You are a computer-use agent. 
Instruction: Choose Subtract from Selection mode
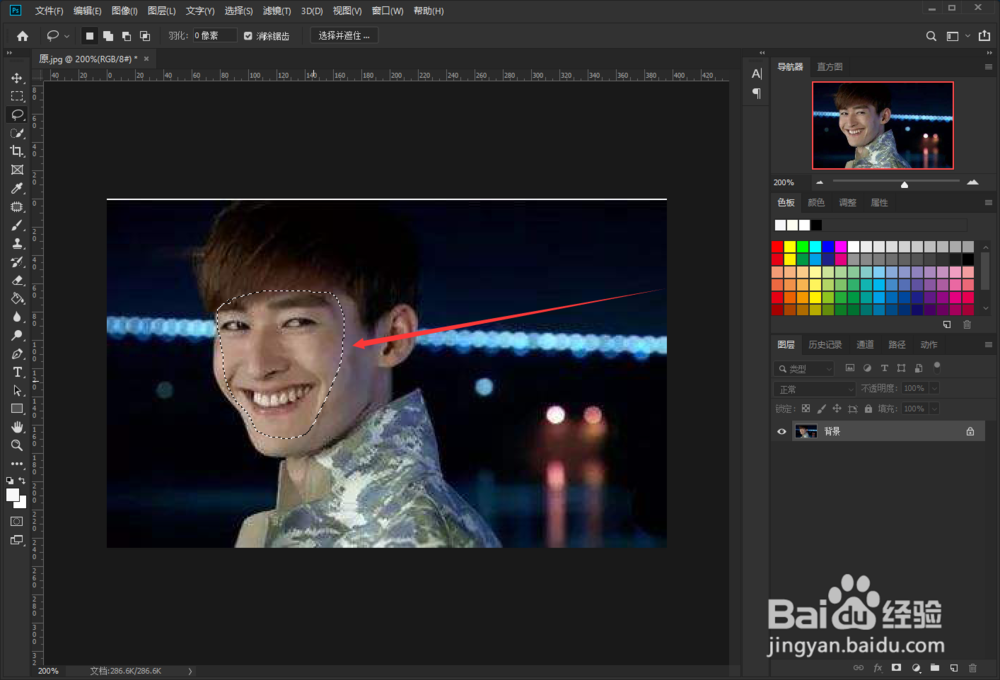click(x=126, y=36)
